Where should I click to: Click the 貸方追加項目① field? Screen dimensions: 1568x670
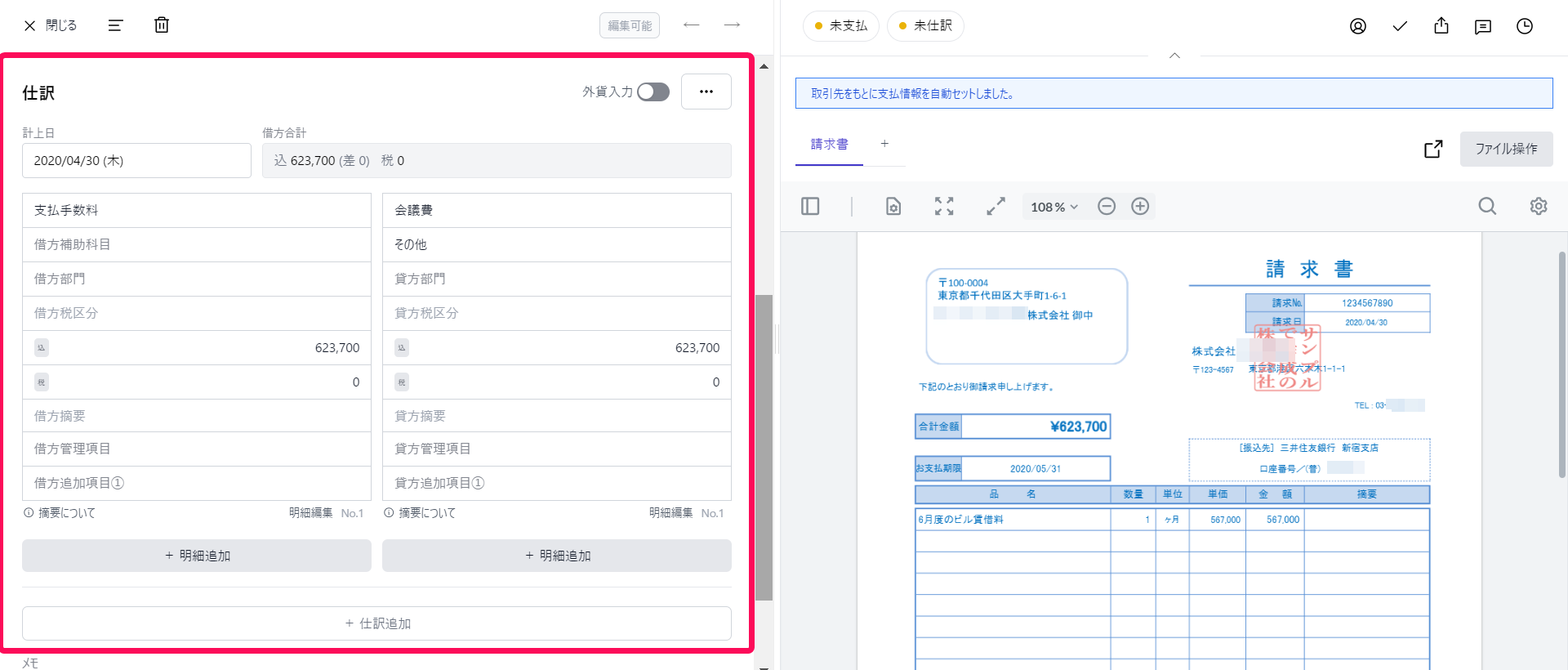(x=557, y=483)
